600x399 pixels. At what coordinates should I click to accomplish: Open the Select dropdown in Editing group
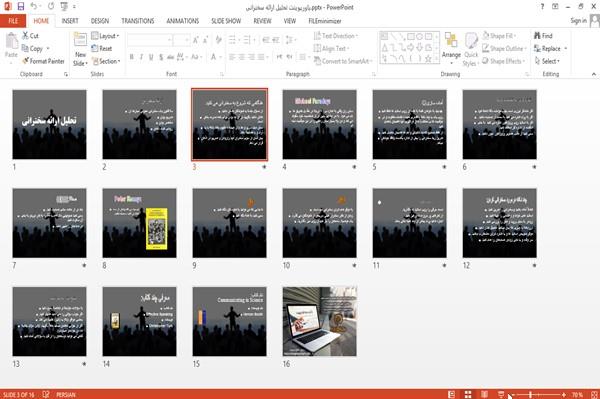point(547,61)
